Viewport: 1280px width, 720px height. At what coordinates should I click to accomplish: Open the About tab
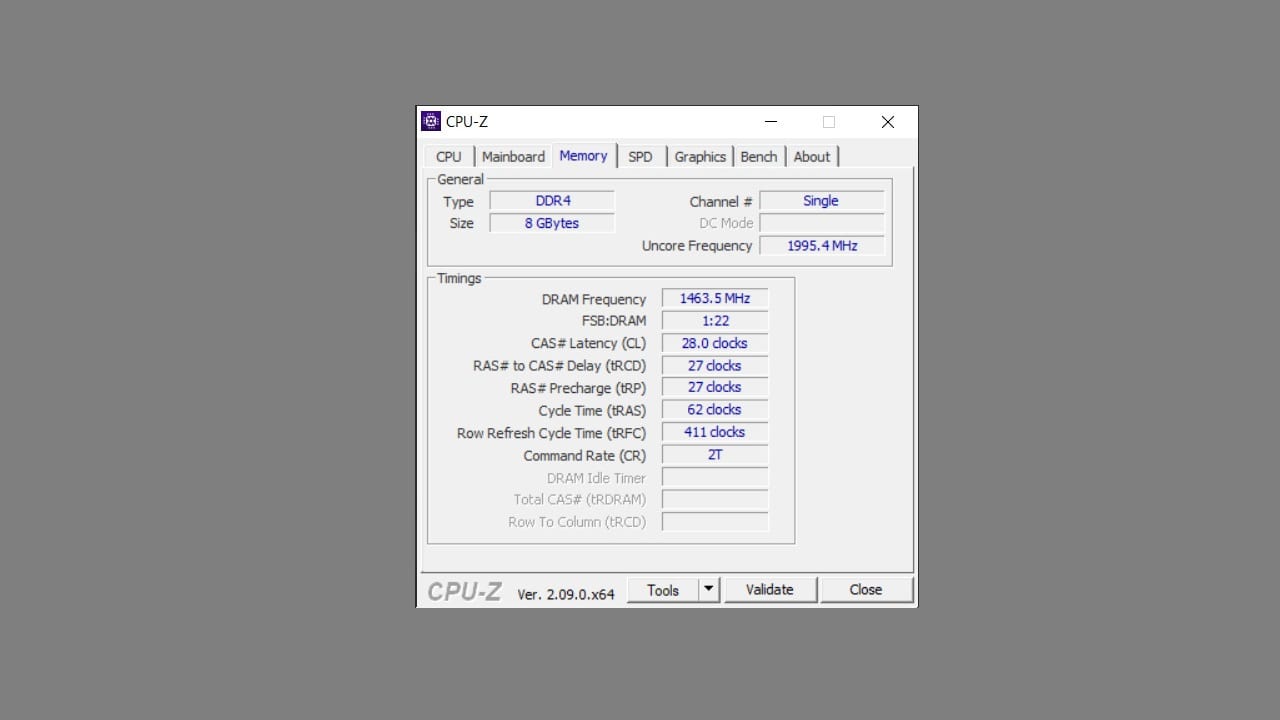coord(812,156)
